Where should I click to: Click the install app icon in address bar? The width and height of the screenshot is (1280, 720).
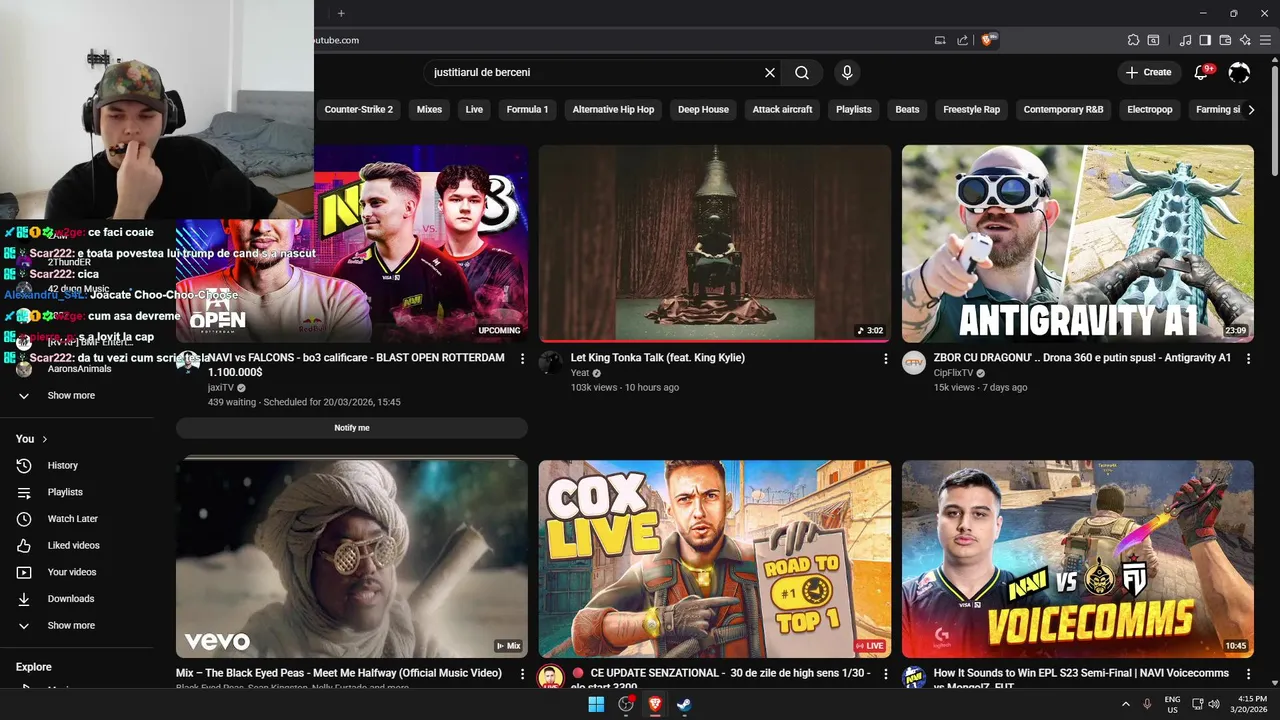coord(940,40)
